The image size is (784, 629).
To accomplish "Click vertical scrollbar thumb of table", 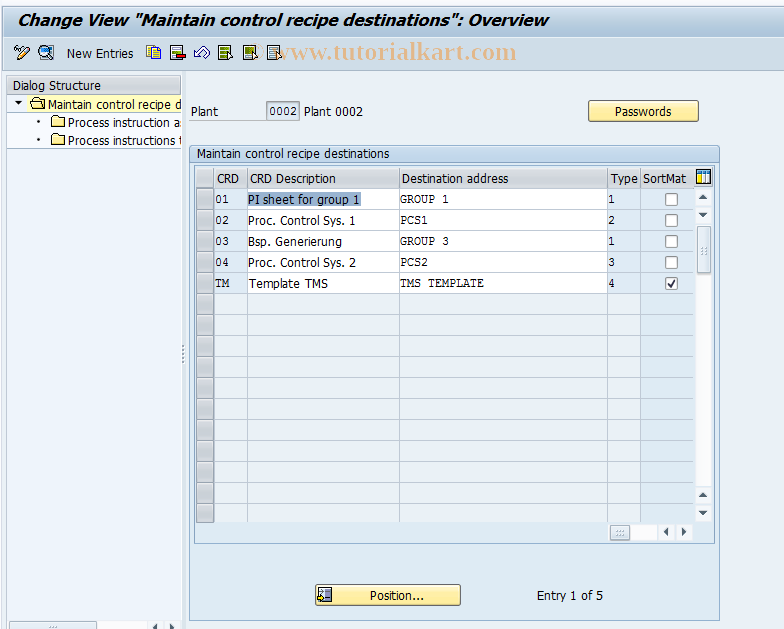I will [704, 250].
